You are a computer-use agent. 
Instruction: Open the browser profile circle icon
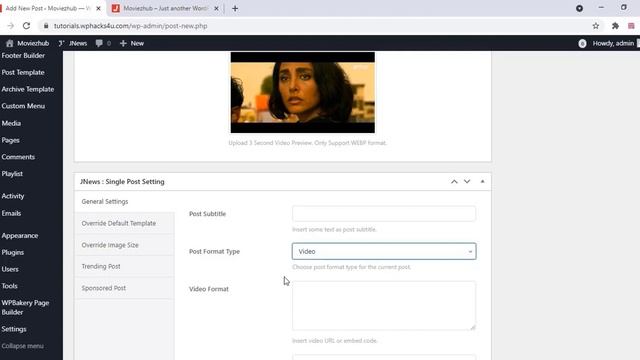[580, 8]
